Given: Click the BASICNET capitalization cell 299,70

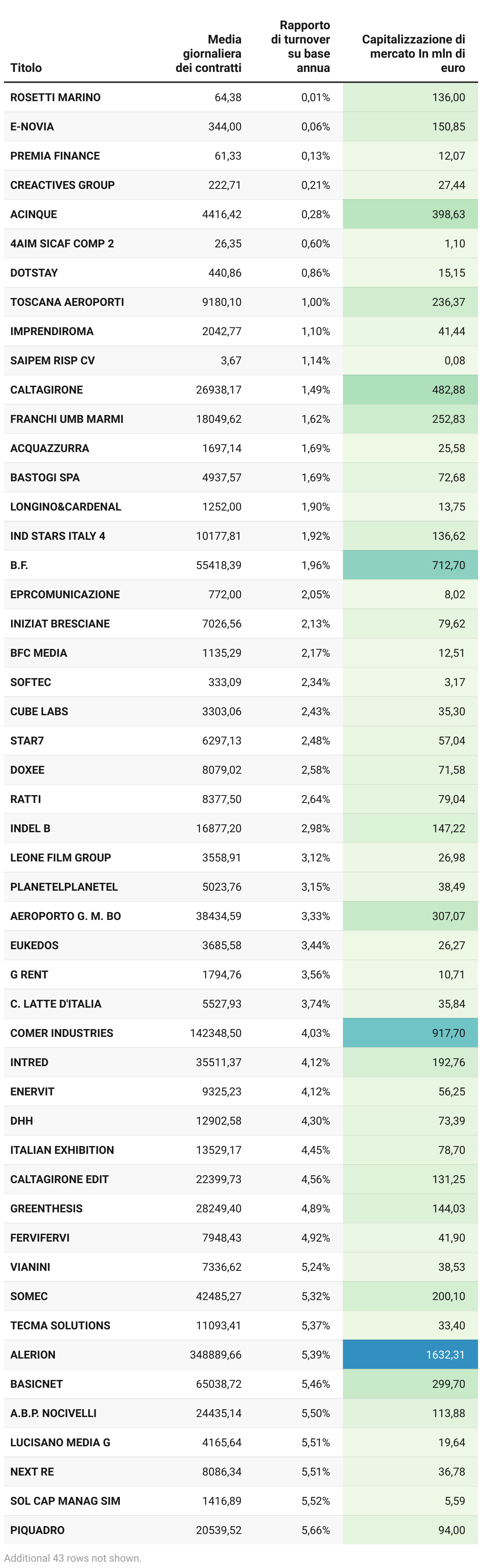Looking at the screenshot, I should [x=410, y=1383].
